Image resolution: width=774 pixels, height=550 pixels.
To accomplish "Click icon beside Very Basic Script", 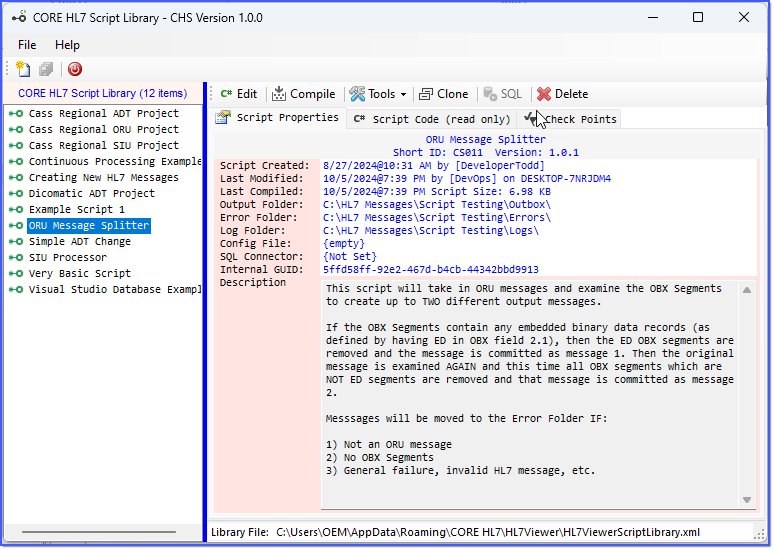I will tap(16, 274).
